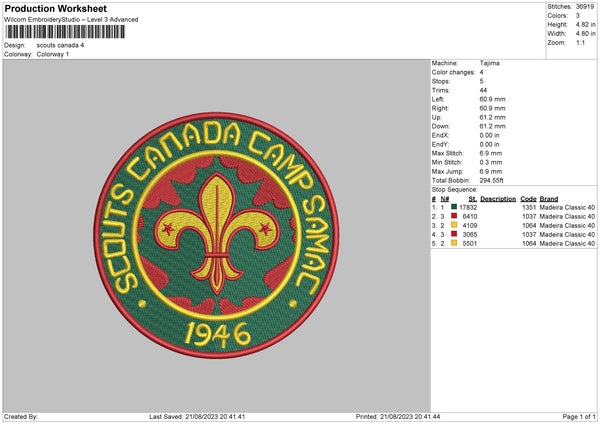This screenshot has width=600, height=424.
Task: Click the 'Brand' column header
Action: pyautogui.click(x=549, y=199)
